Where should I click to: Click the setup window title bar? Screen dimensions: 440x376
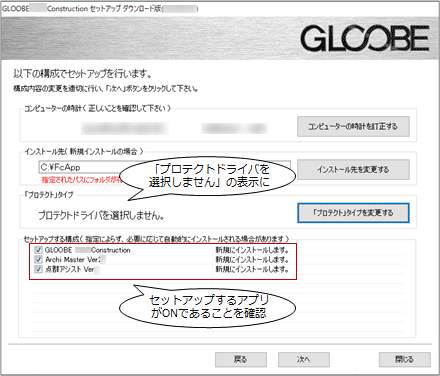[220, 9]
